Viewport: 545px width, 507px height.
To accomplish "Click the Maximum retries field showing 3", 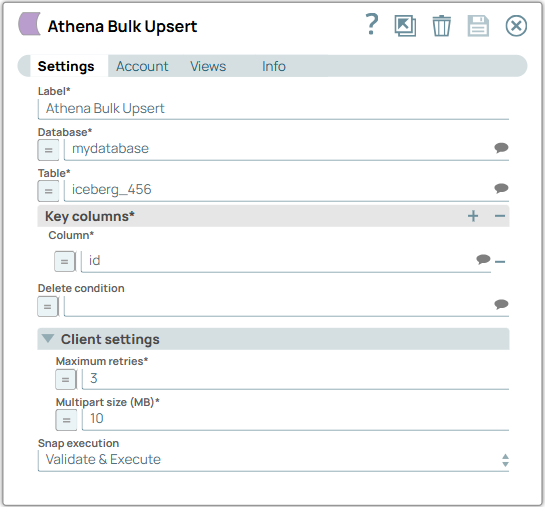I will coord(295,379).
